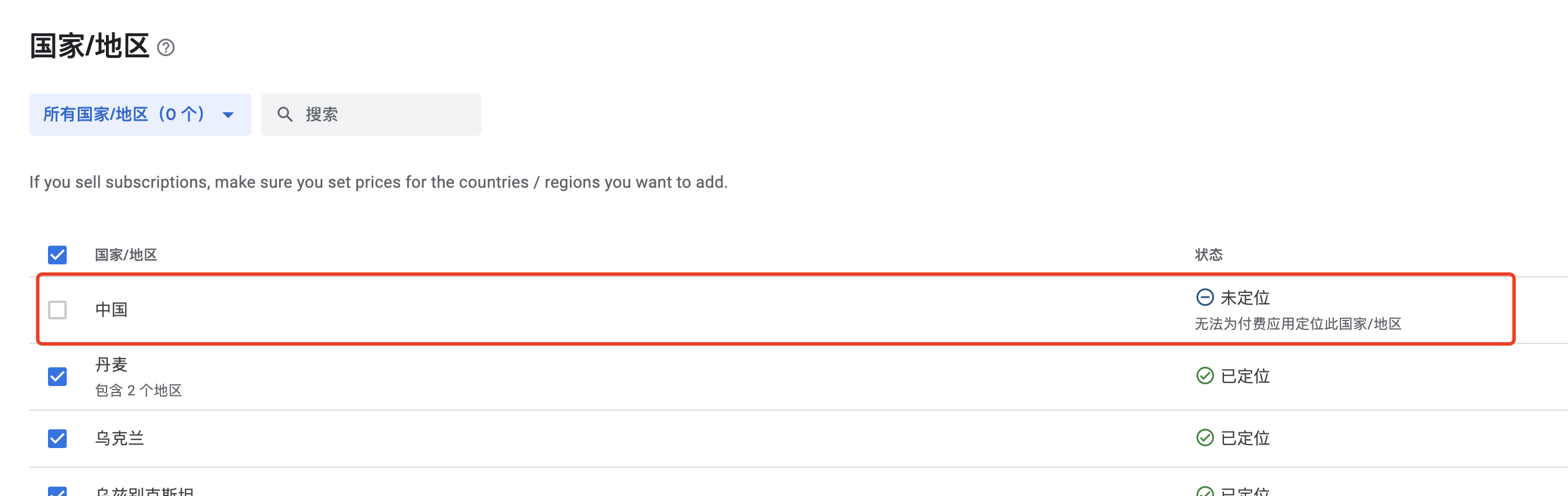Select the 中国 country name

pyautogui.click(x=111, y=310)
